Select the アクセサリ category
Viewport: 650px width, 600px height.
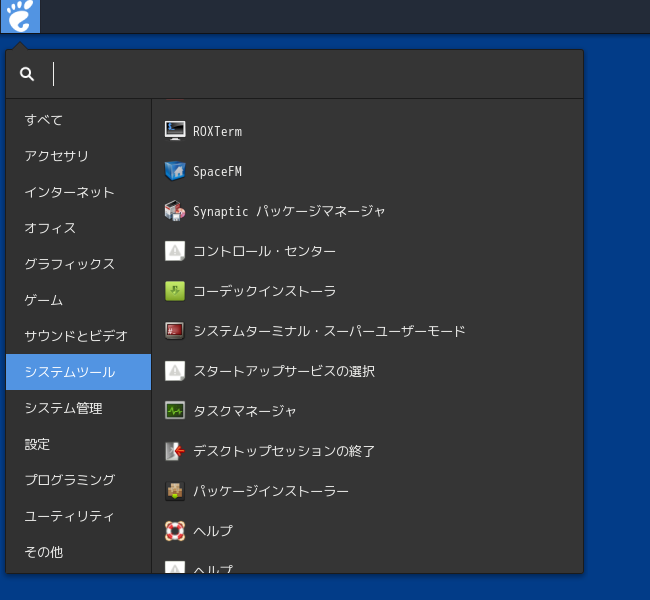[x=78, y=156]
